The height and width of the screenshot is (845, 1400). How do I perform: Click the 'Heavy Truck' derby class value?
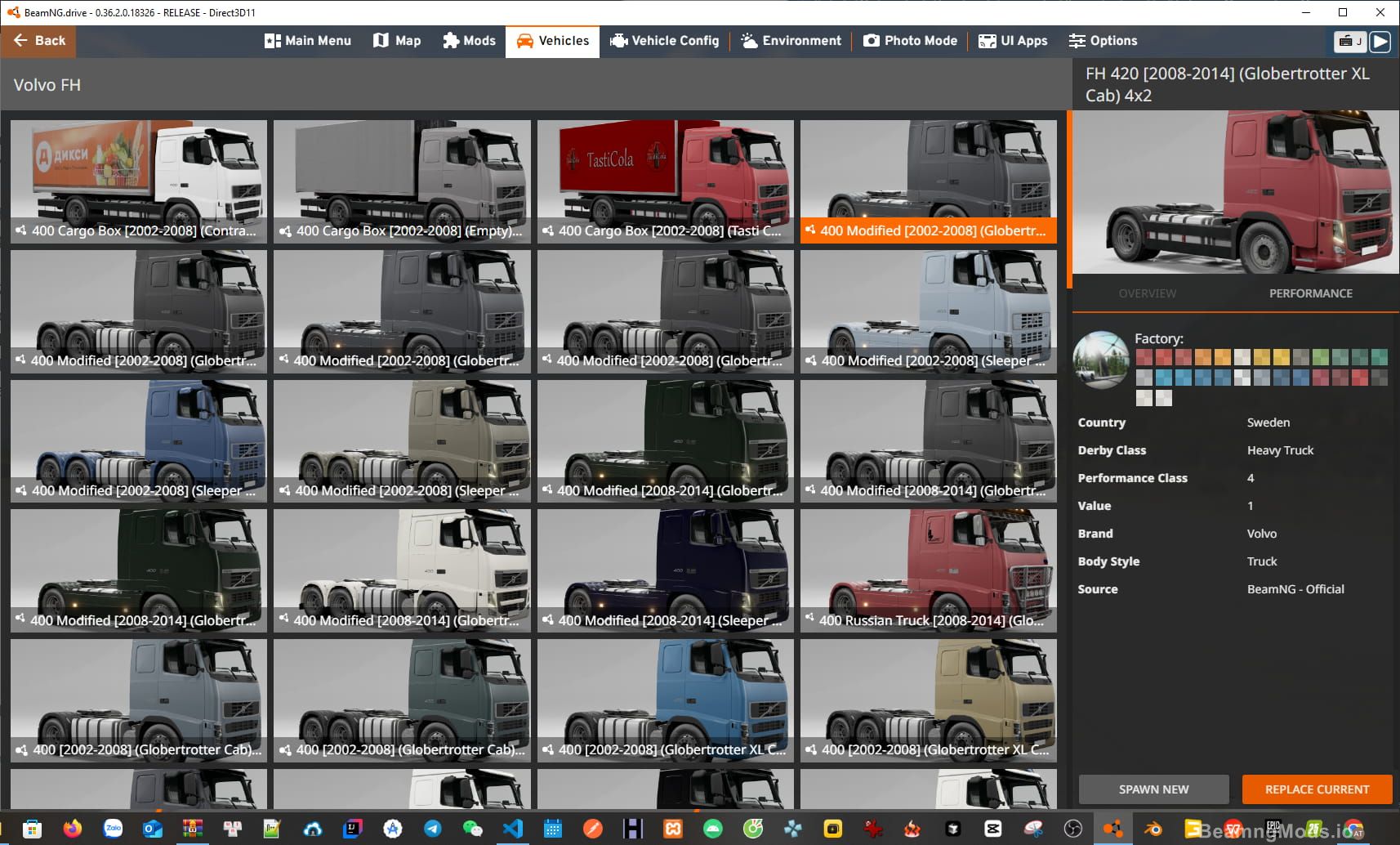click(1280, 450)
